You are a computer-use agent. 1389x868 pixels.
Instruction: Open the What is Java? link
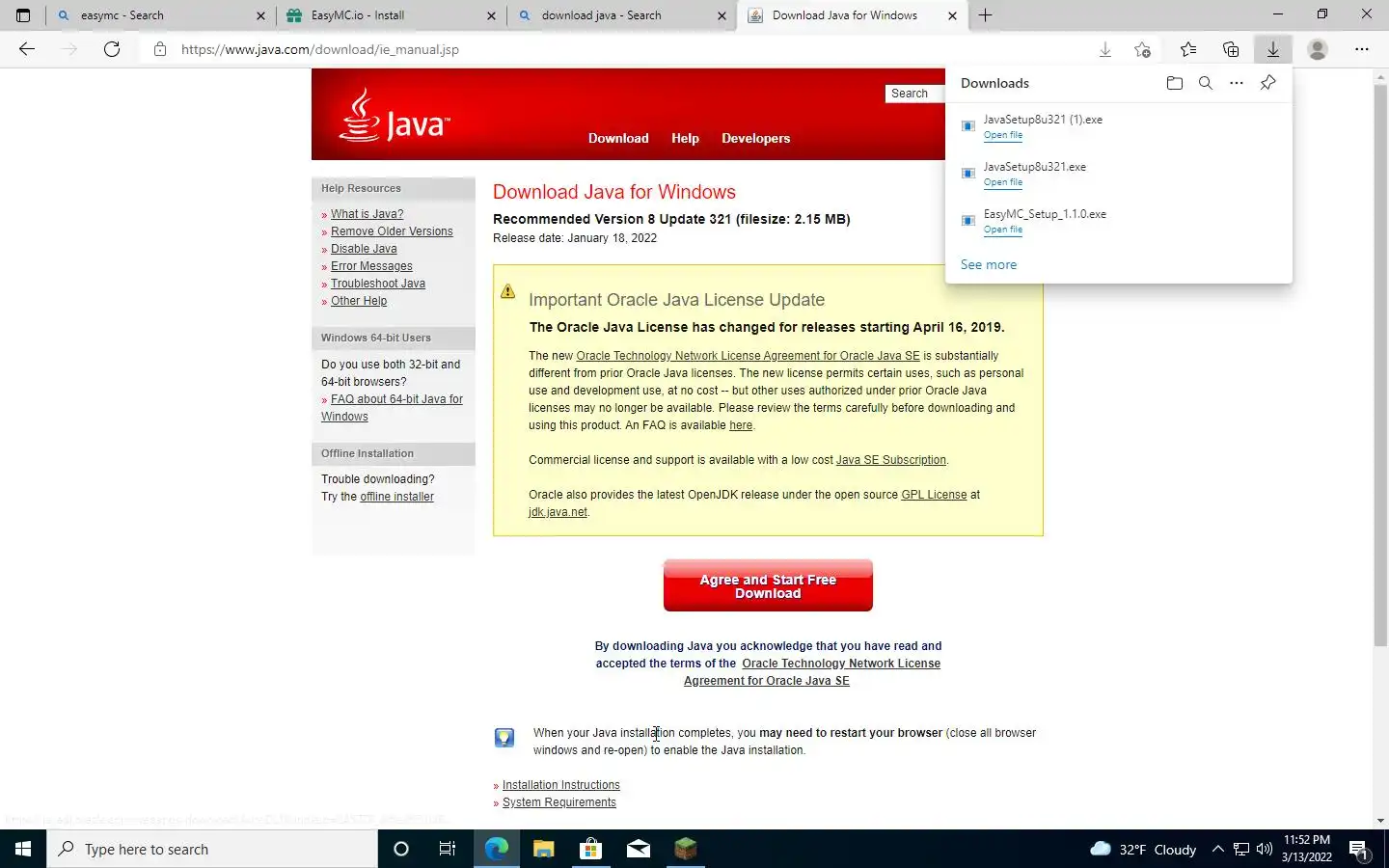tap(367, 214)
